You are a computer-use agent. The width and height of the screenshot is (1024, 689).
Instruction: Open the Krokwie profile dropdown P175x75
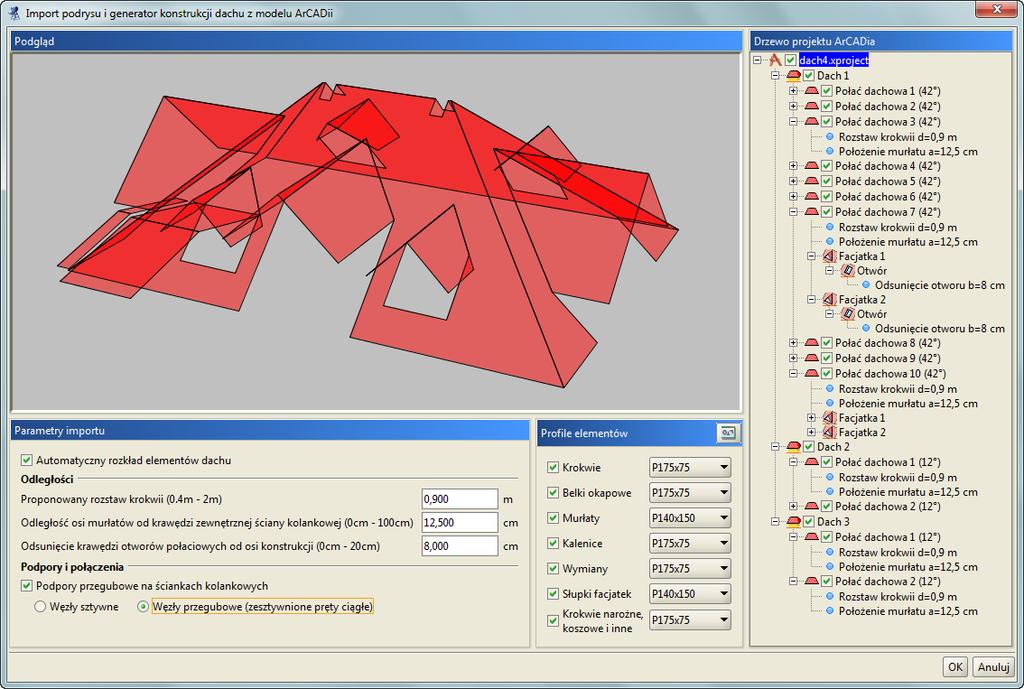tap(690, 468)
